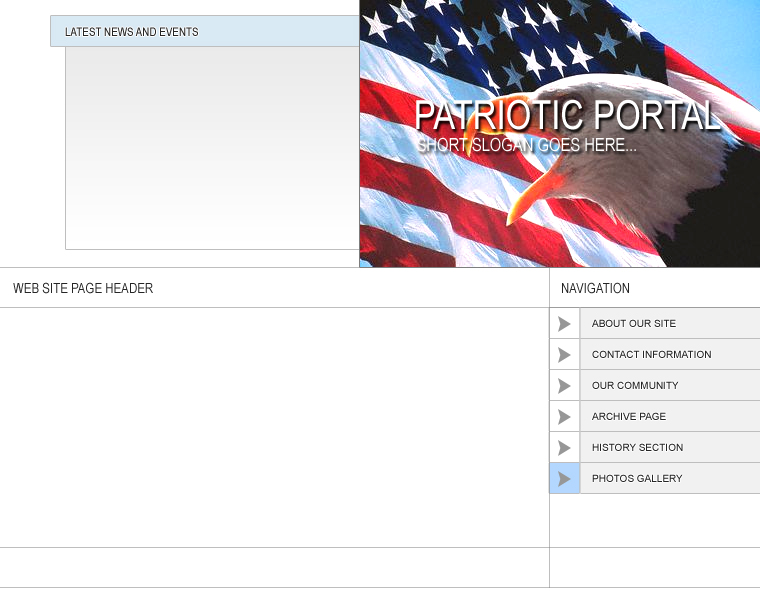This screenshot has height=600, width=760.
Task: Click the arrow icon beside Our Community
Action: [x=564, y=386]
